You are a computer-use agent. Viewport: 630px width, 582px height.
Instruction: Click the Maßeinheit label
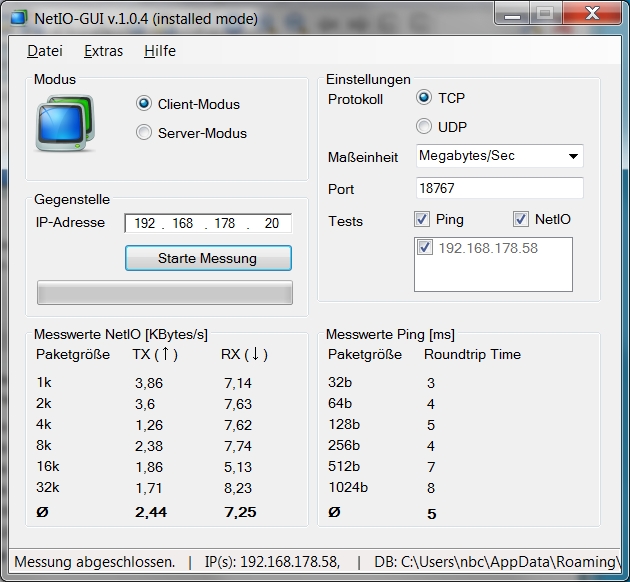363,157
